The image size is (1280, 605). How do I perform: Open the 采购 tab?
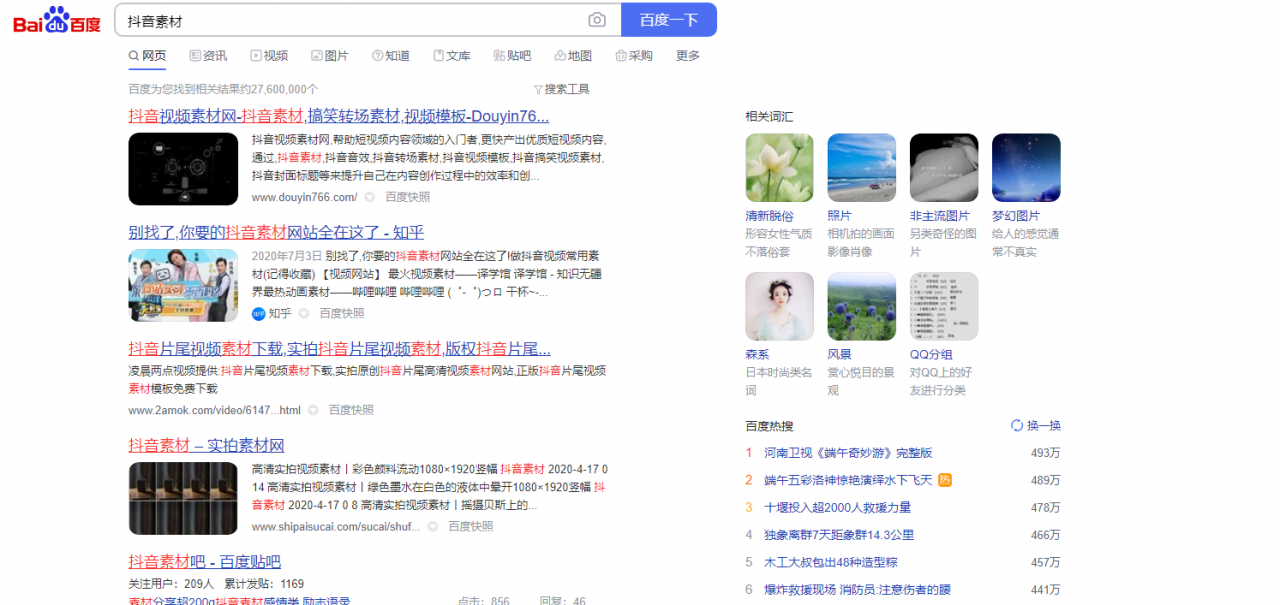(634, 56)
